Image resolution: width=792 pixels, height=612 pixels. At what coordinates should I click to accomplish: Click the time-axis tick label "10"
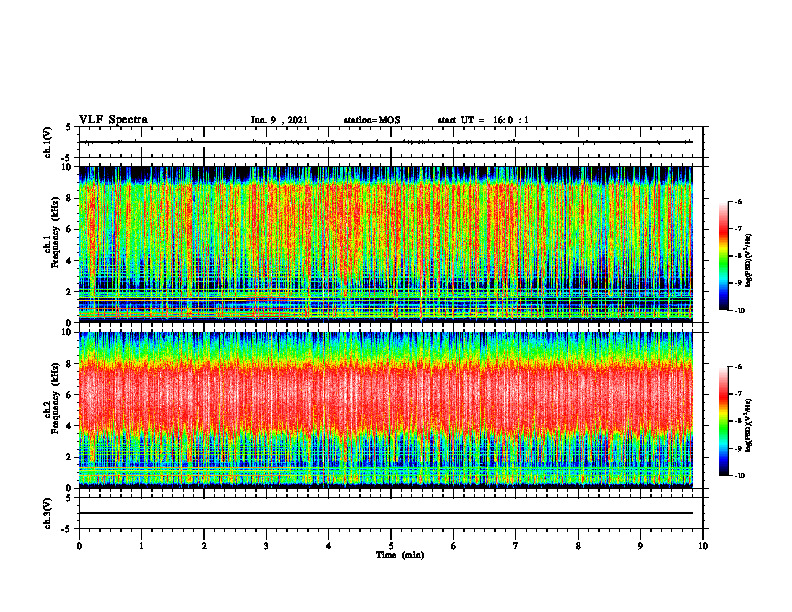[703, 546]
